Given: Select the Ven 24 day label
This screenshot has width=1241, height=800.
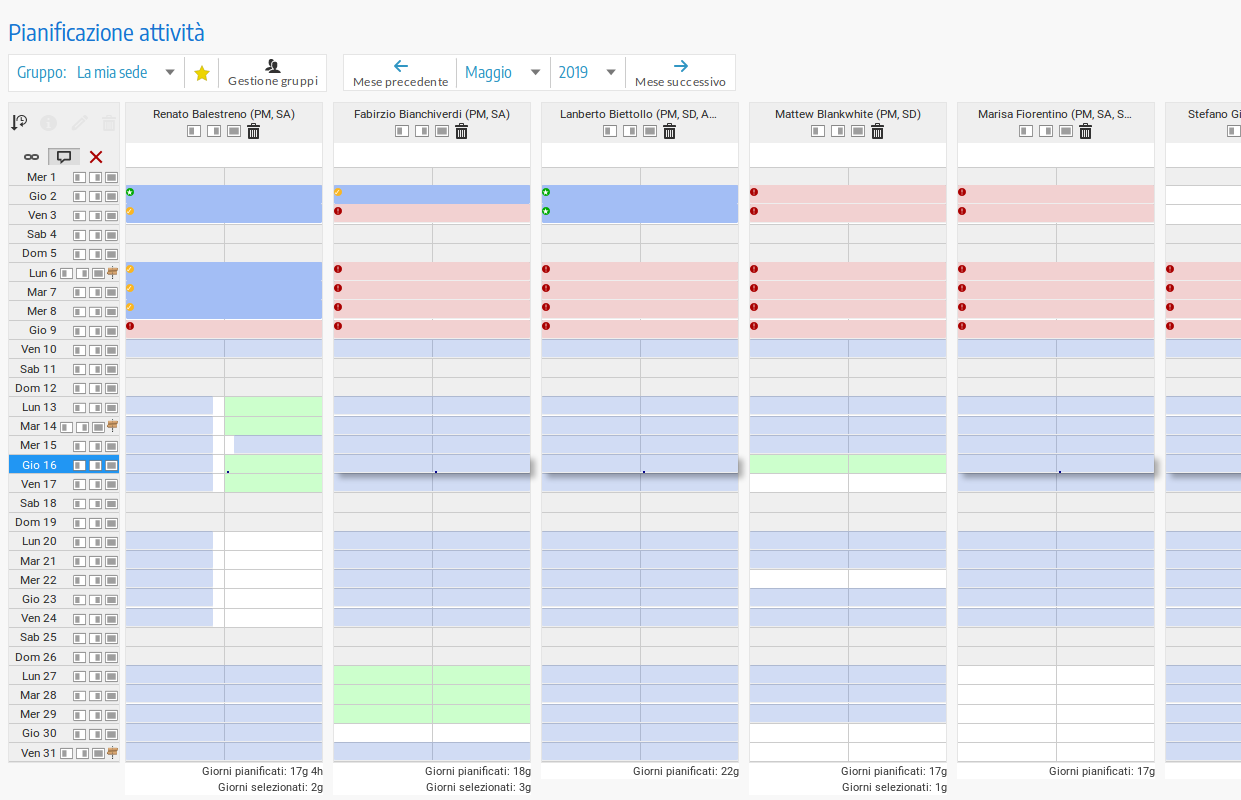Looking at the screenshot, I should click(x=39, y=619).
